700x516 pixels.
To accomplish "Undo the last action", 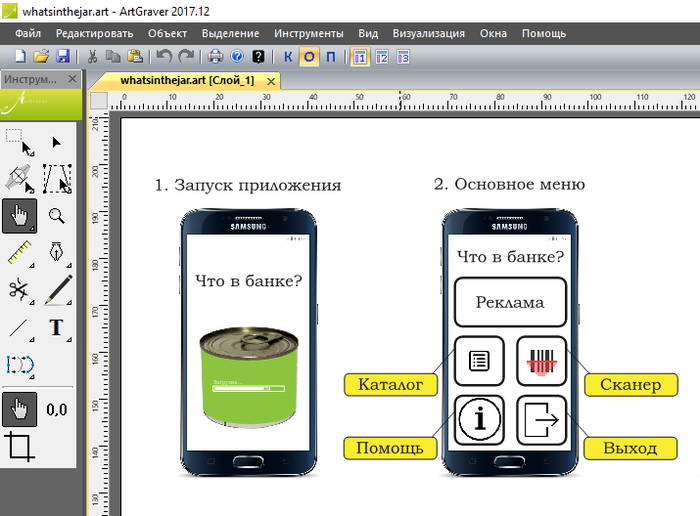I will click(164, 57).
